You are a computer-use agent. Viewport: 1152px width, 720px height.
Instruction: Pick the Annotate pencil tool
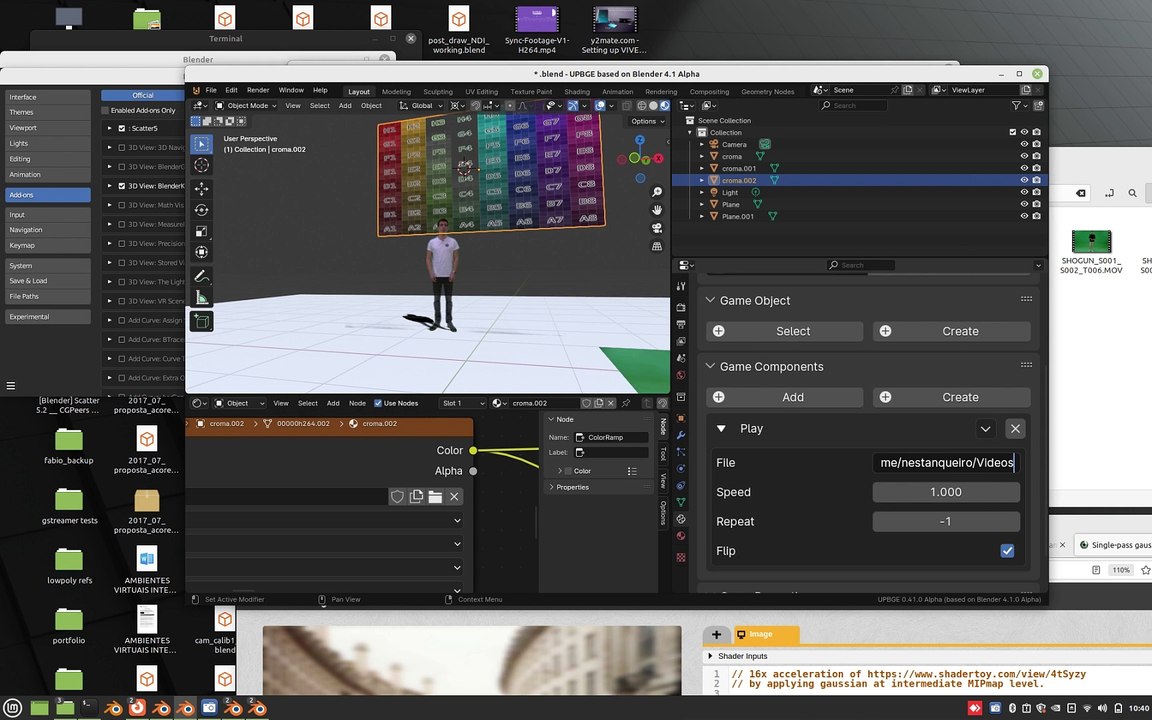[201, 276]
